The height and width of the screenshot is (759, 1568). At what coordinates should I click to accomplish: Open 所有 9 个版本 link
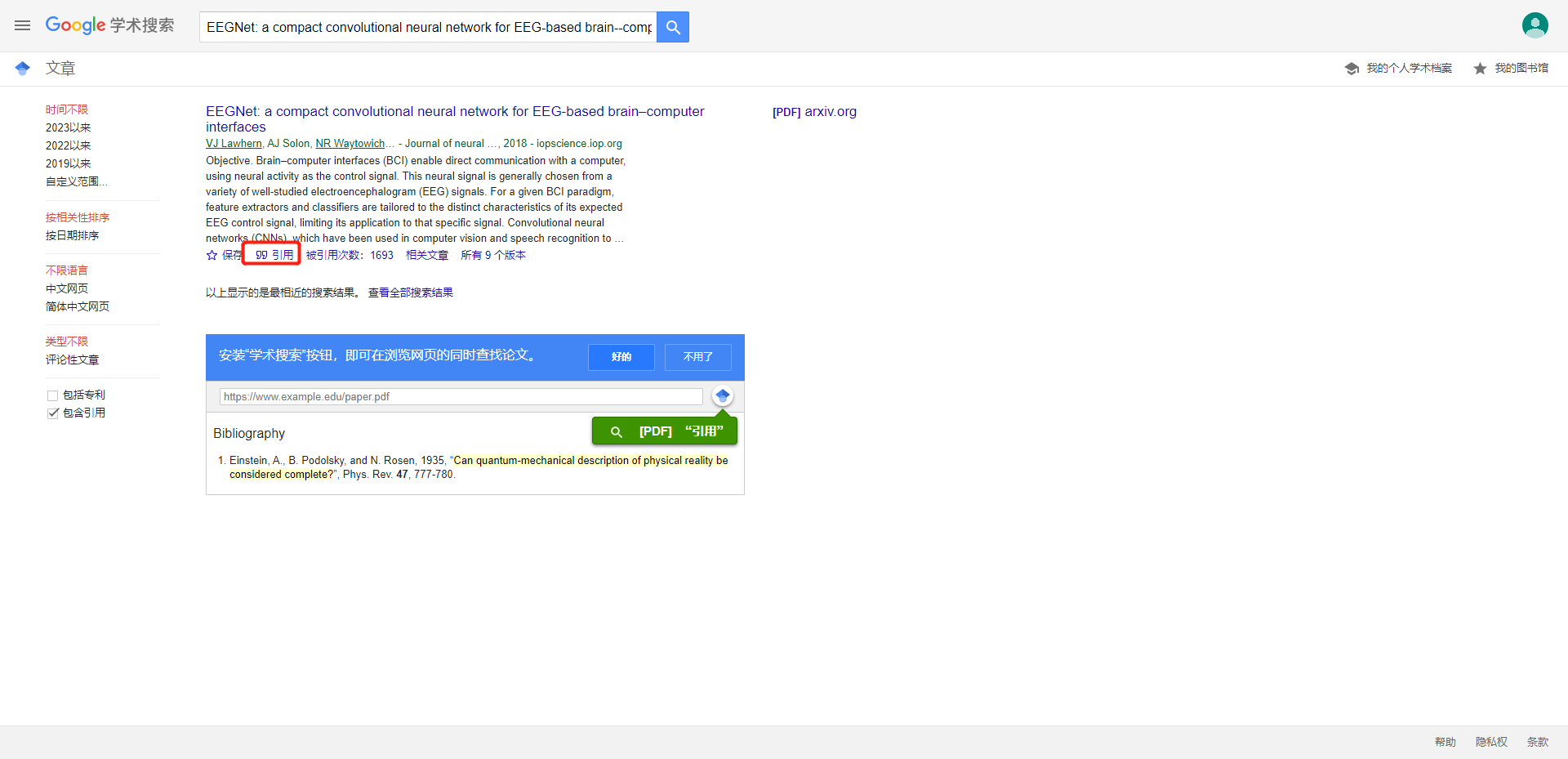493,255
